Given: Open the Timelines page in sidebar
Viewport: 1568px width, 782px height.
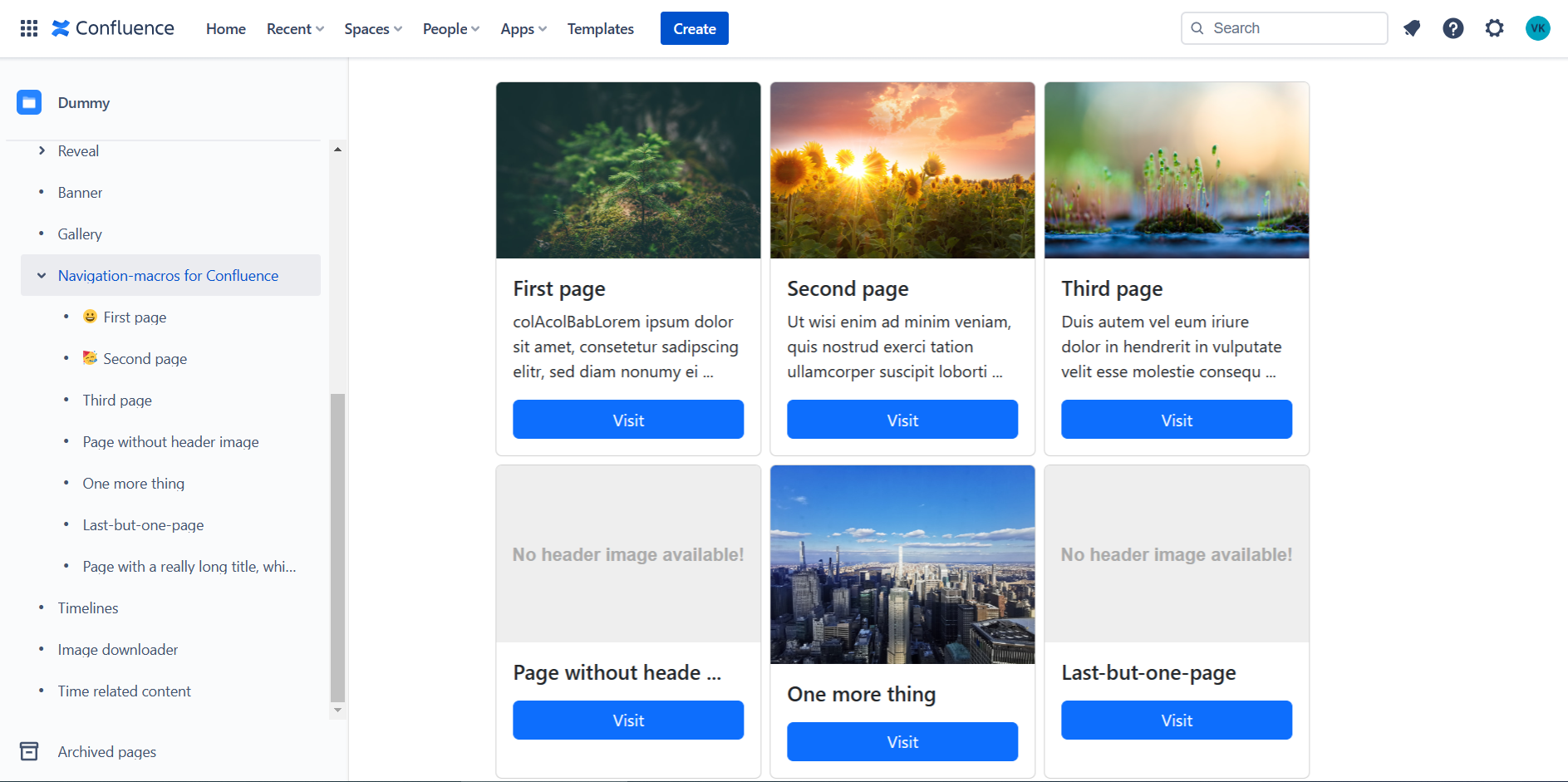Looking at the screenshot, I should coord(88,607).
